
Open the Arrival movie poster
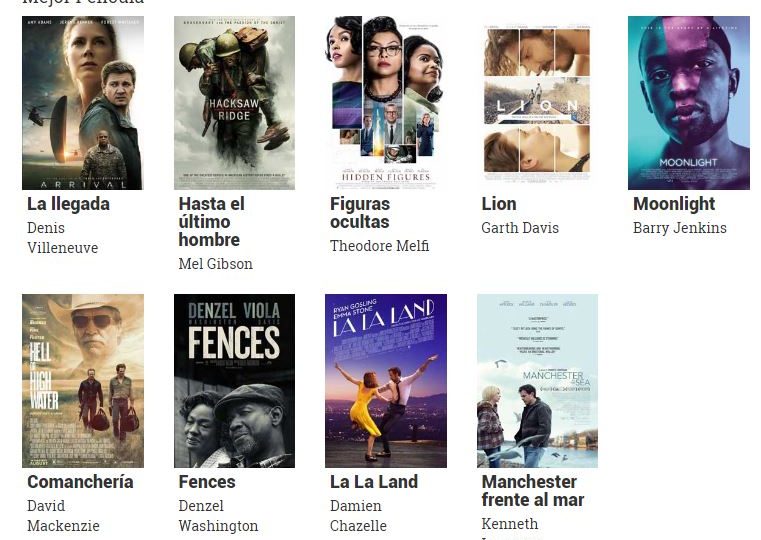[x=83, y=103]
